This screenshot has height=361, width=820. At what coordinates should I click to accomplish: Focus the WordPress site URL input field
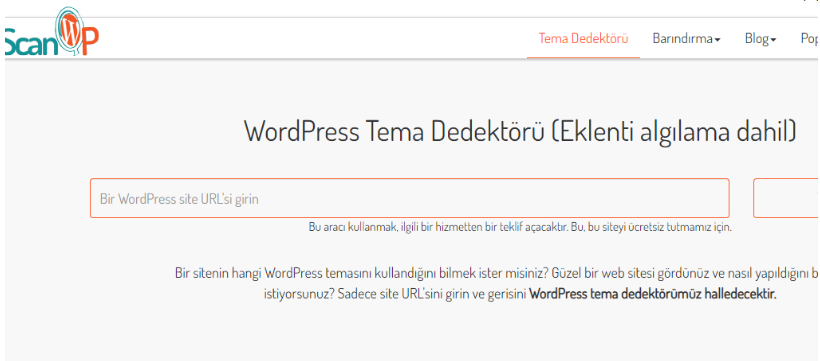coord(409,198)
